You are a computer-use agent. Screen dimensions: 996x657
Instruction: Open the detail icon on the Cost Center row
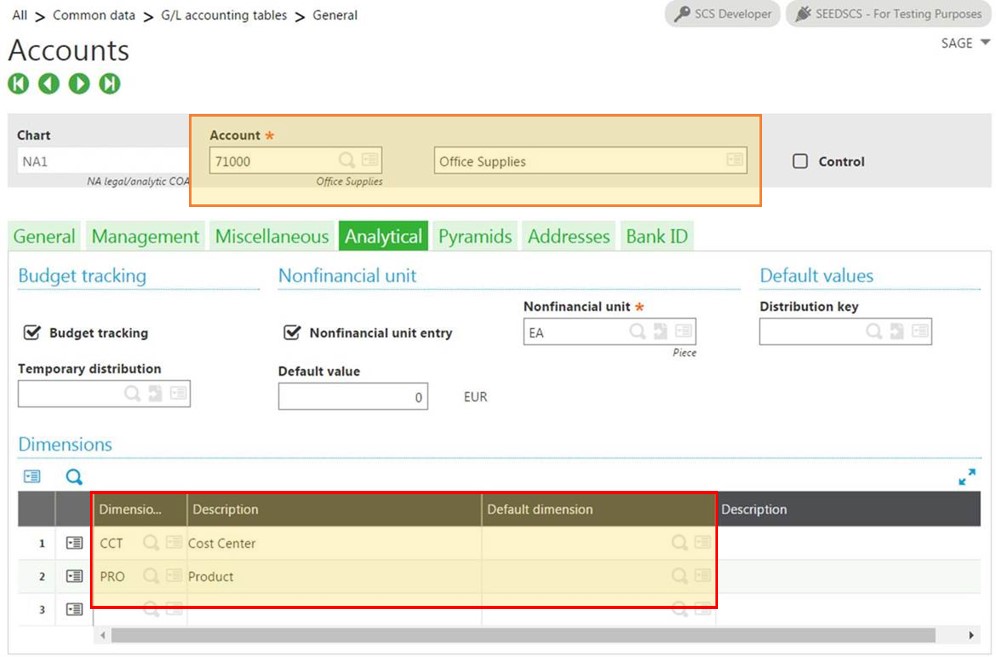tap(74, 543)
